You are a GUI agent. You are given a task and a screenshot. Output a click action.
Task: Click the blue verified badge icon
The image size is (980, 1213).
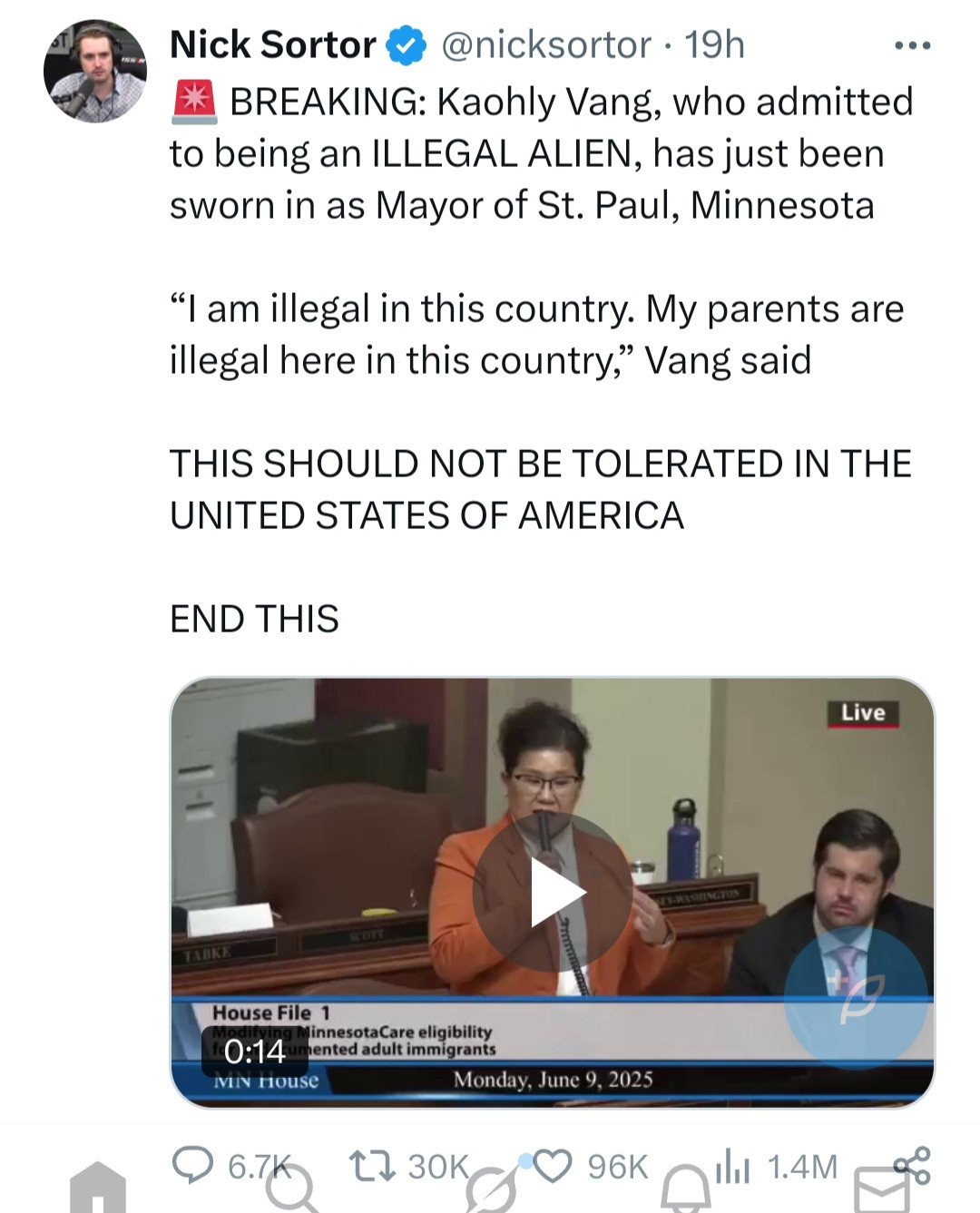407,45
